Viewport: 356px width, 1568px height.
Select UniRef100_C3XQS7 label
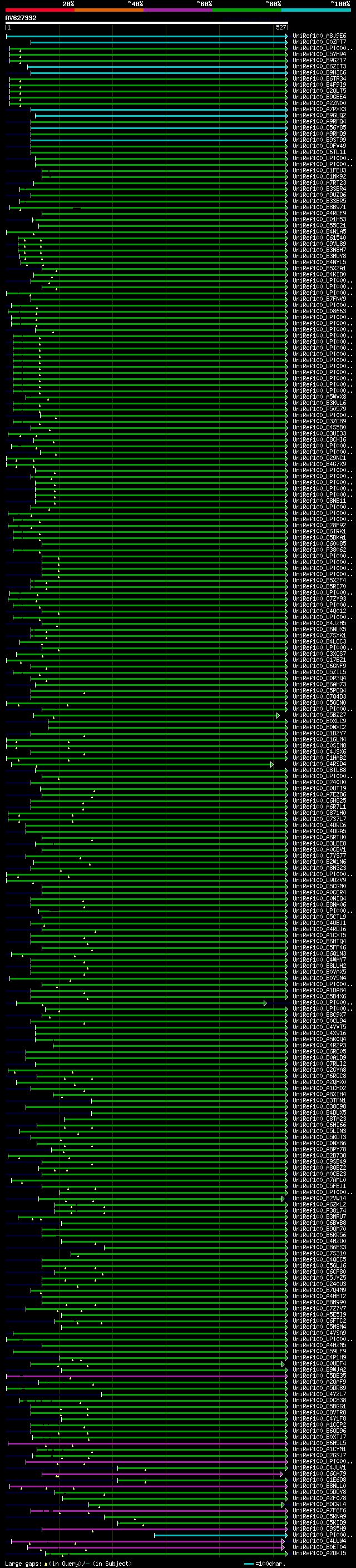[319, 654]
